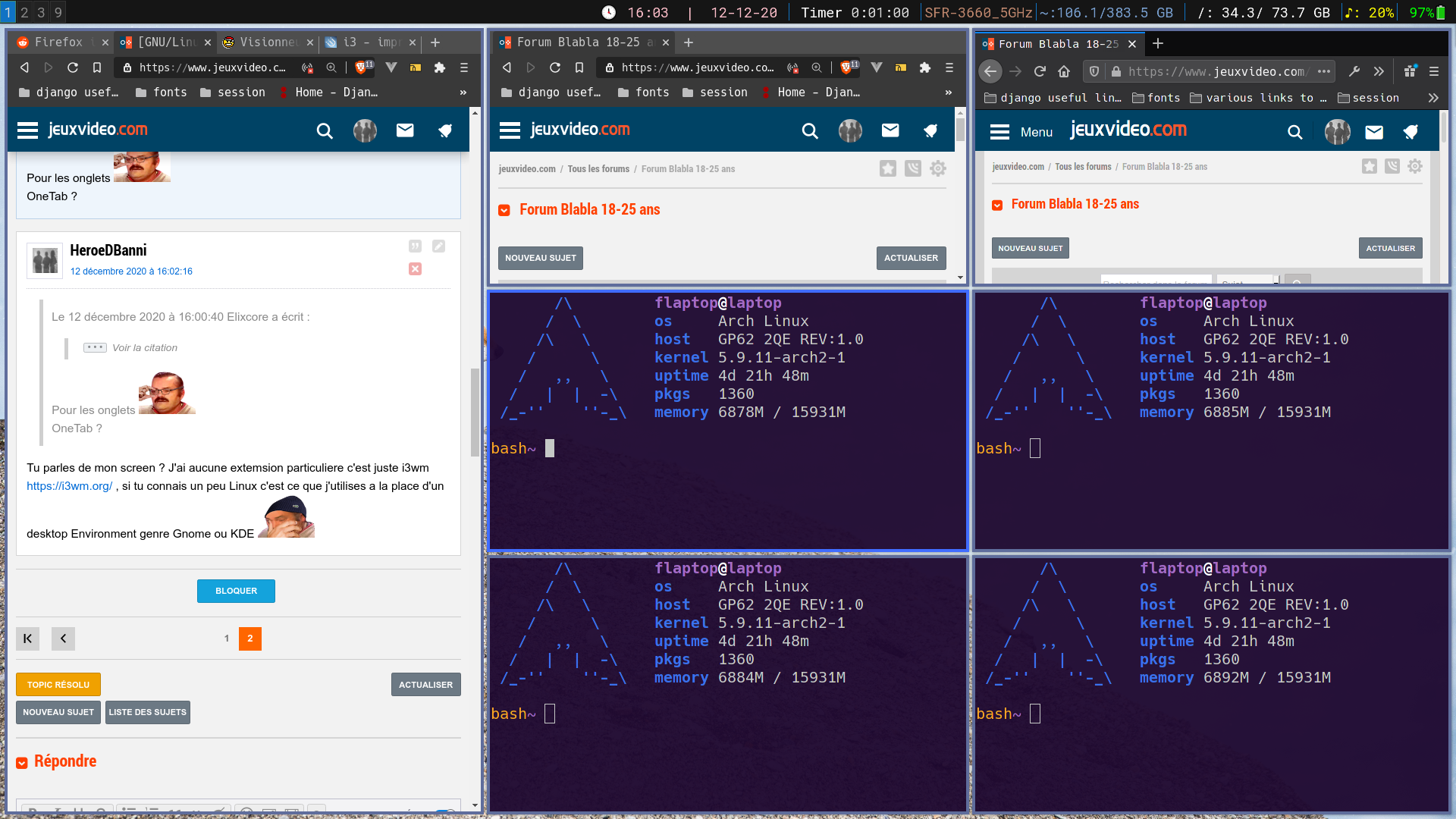This screenshot has height=819, width=1456.
Task: Toggle the Forum Blabla section arrow in Firefox window
Action: 997,205
